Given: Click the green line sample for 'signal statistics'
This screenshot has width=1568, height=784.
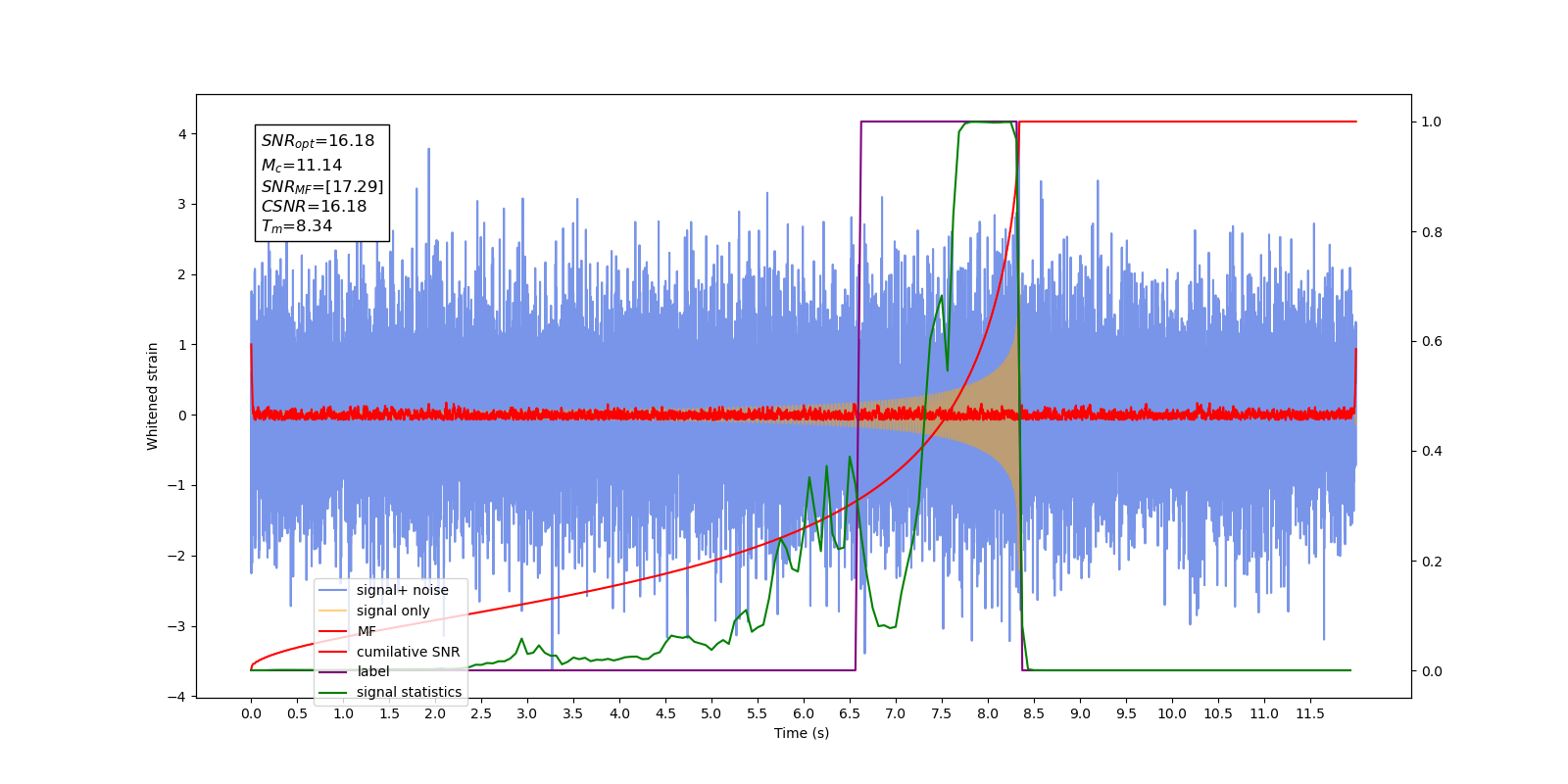Looking at the screenshot, I should click(x=334, y=692).
